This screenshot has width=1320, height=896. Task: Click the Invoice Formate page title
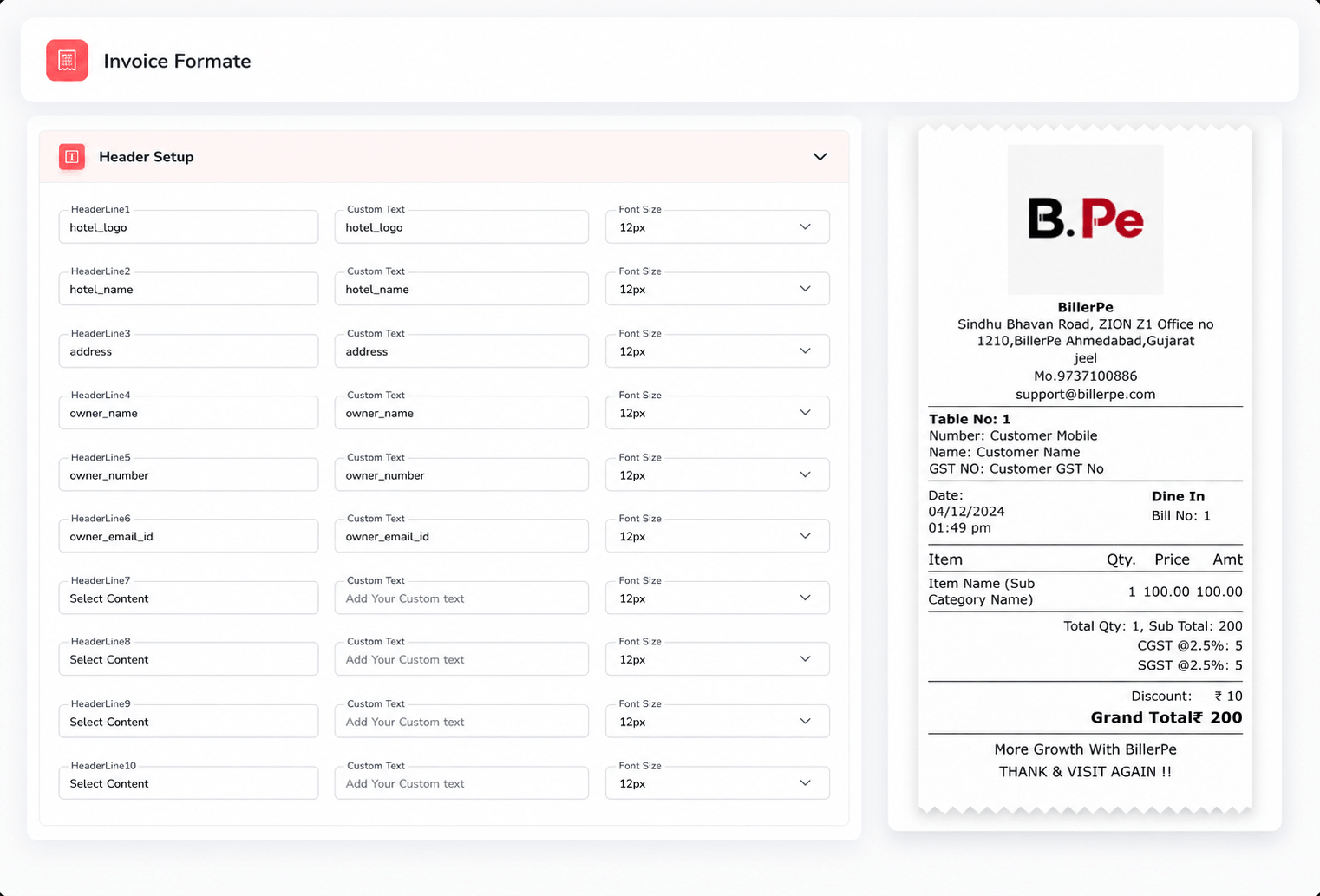pyautogui.click(x=177, y=61)
